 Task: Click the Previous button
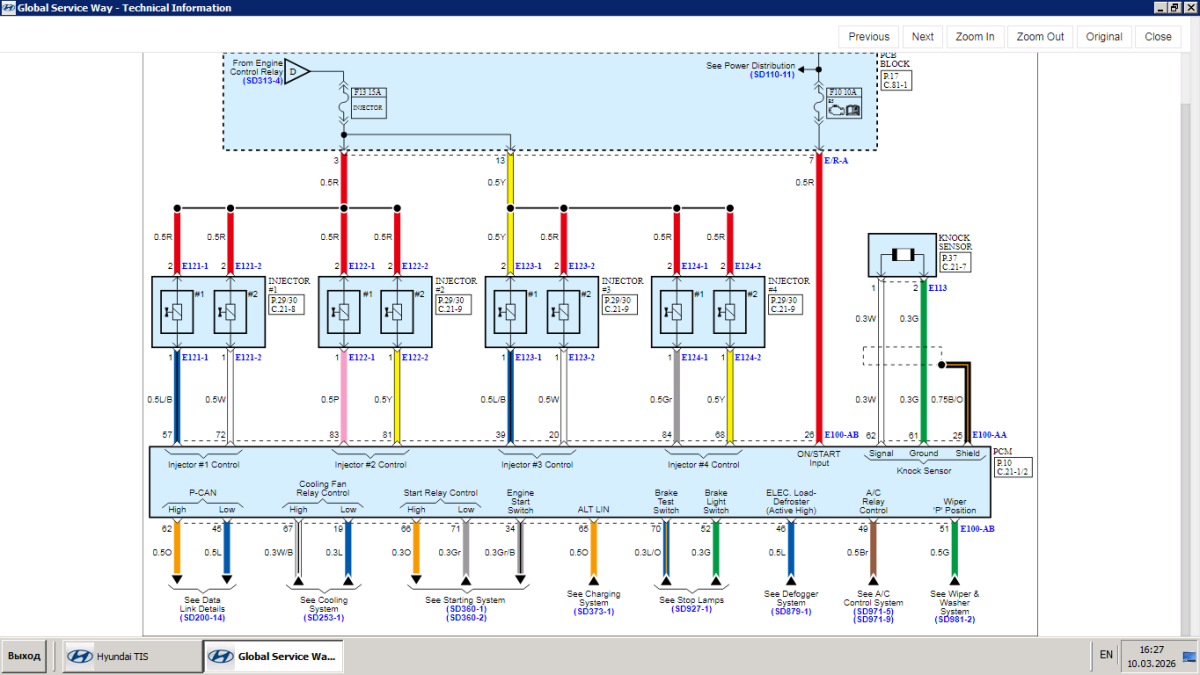[868, 36]
